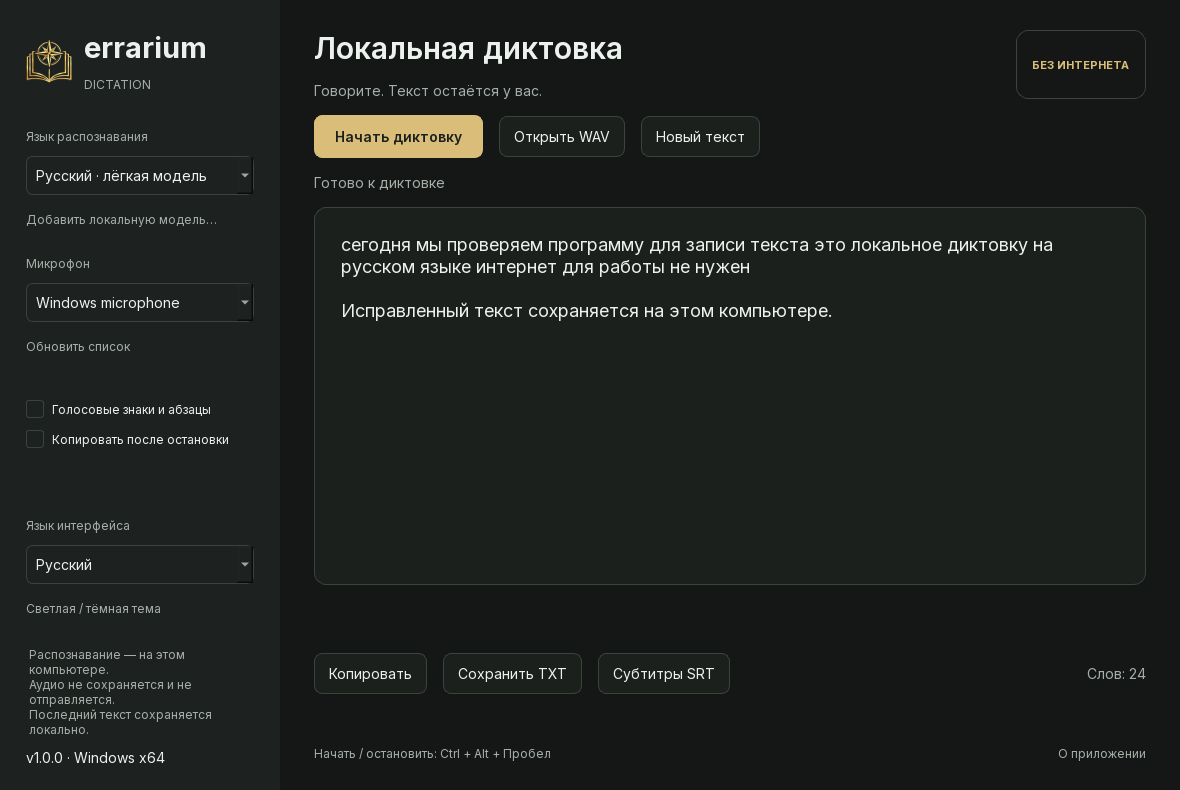Click the sentence "Исправленный текст сохраняется на этом компьютере."
This screenshot has height=790, width=1180.
[586, 311]
